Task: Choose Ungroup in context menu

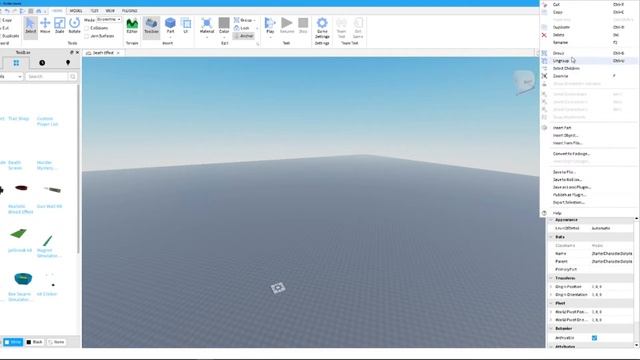Action: (589, 61)
